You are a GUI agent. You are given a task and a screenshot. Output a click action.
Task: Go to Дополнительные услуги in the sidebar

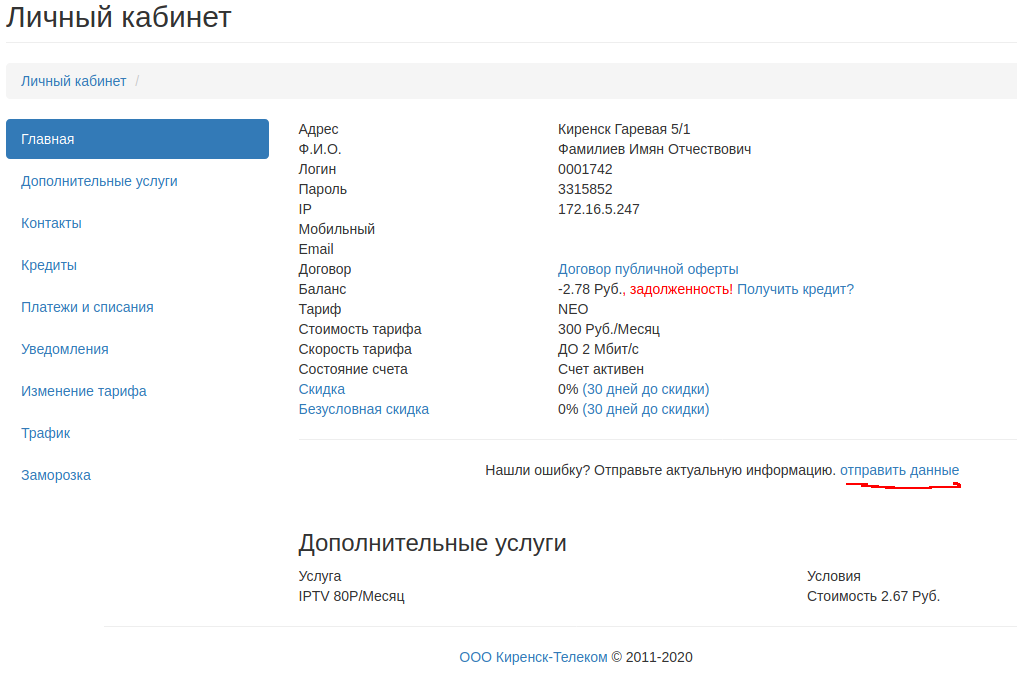pos(99,181)
